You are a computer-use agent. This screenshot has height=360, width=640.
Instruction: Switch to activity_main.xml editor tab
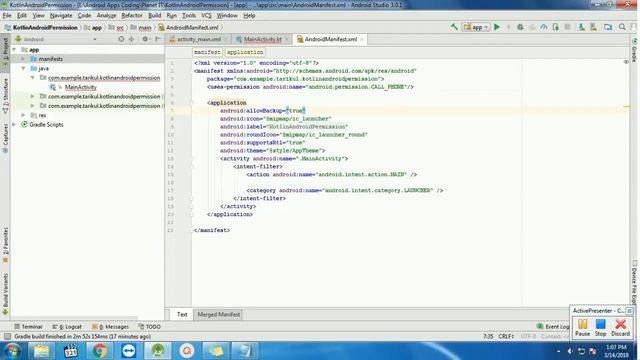[198, 39]
